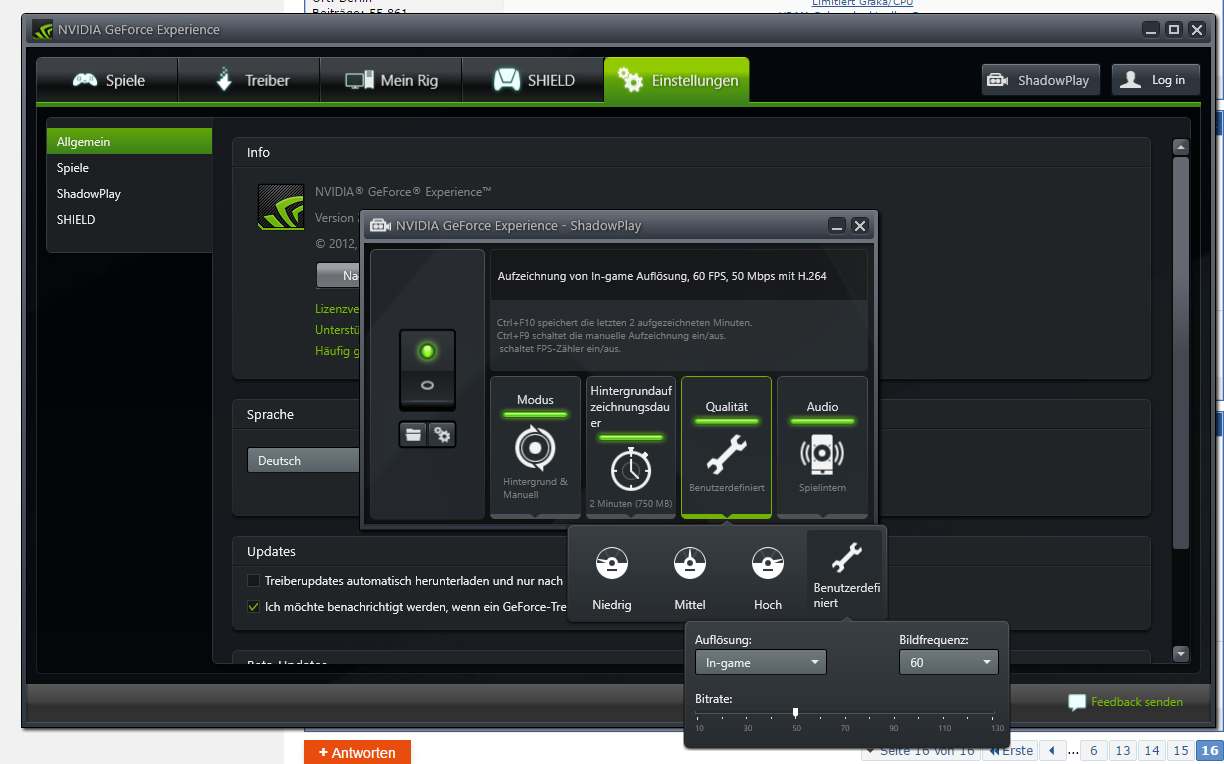Switch to the SHIELD tab

pyautogui.click(x=533, y=80)
